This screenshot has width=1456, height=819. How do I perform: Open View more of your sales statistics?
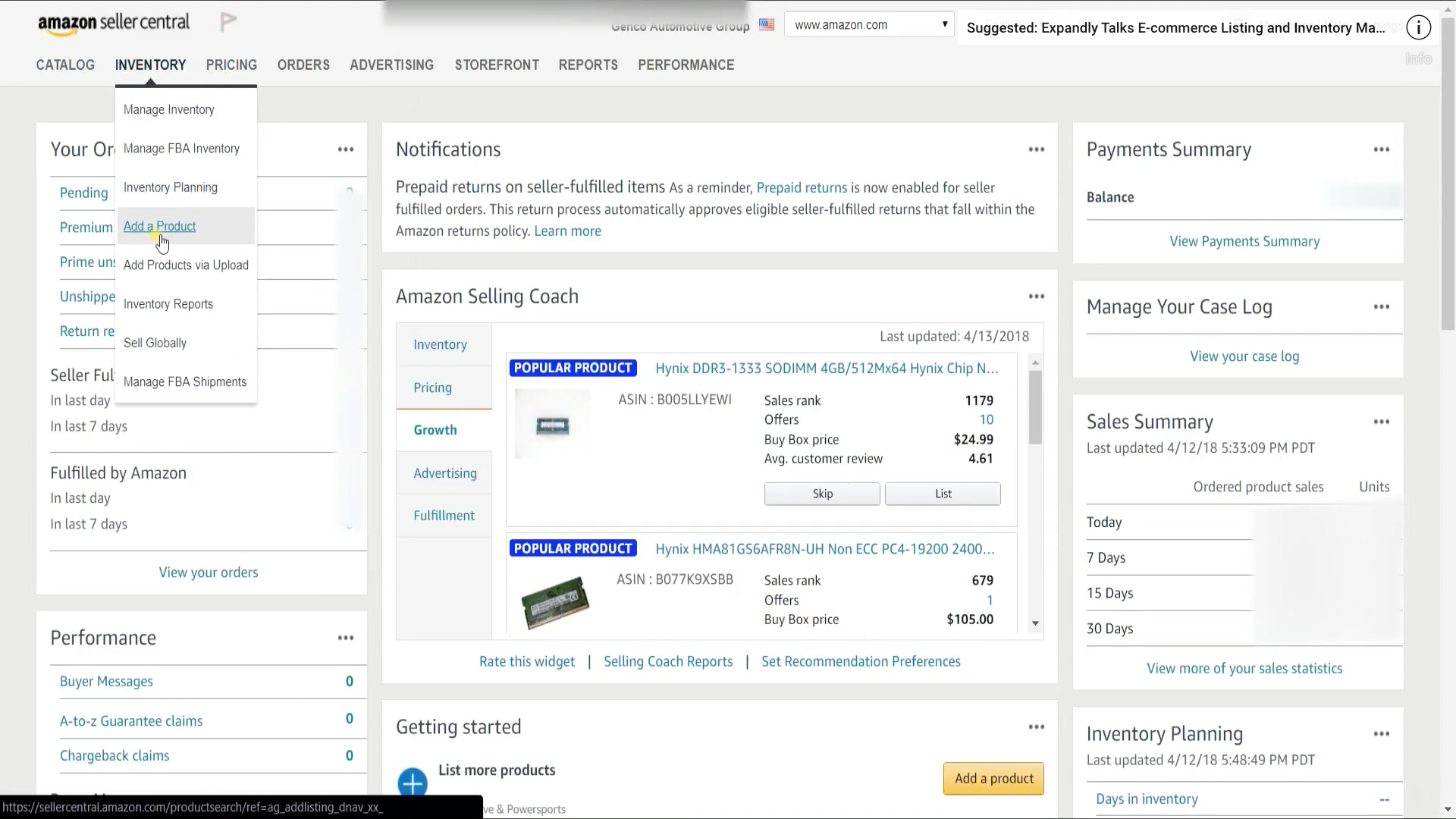click(x=1244, y=668)
